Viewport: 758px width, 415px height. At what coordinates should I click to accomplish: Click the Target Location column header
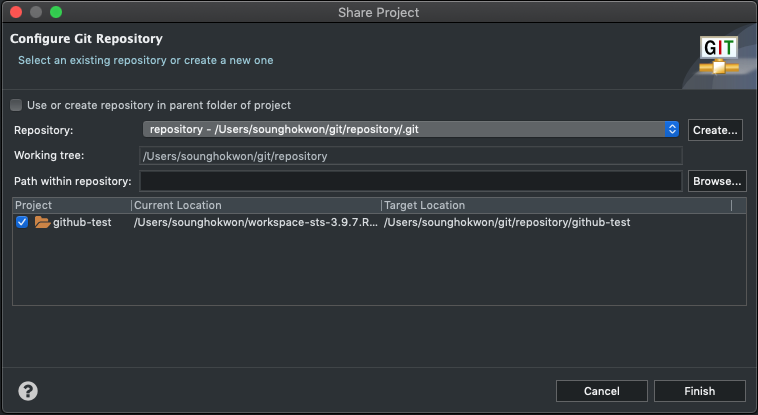coord(556,205)
